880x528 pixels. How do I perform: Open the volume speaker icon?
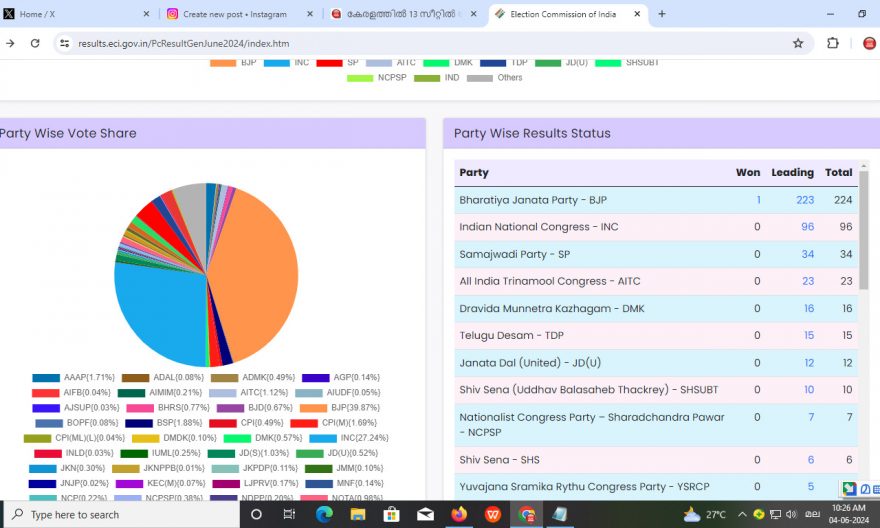coord(791,515)
